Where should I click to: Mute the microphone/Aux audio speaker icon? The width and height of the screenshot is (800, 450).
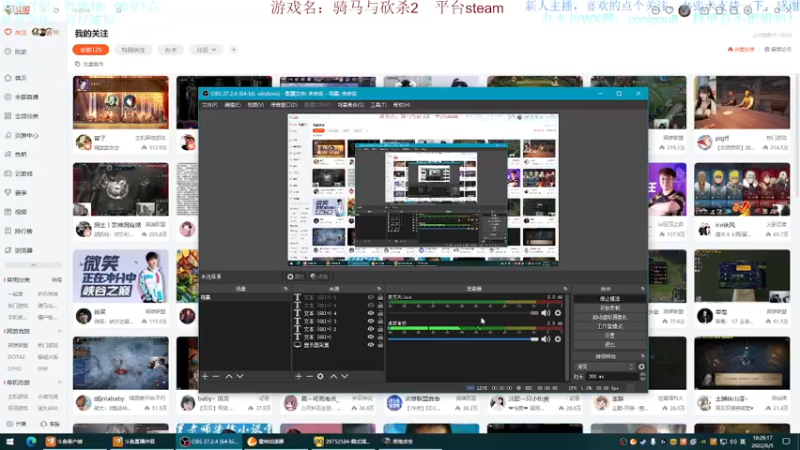pos(545,313)
